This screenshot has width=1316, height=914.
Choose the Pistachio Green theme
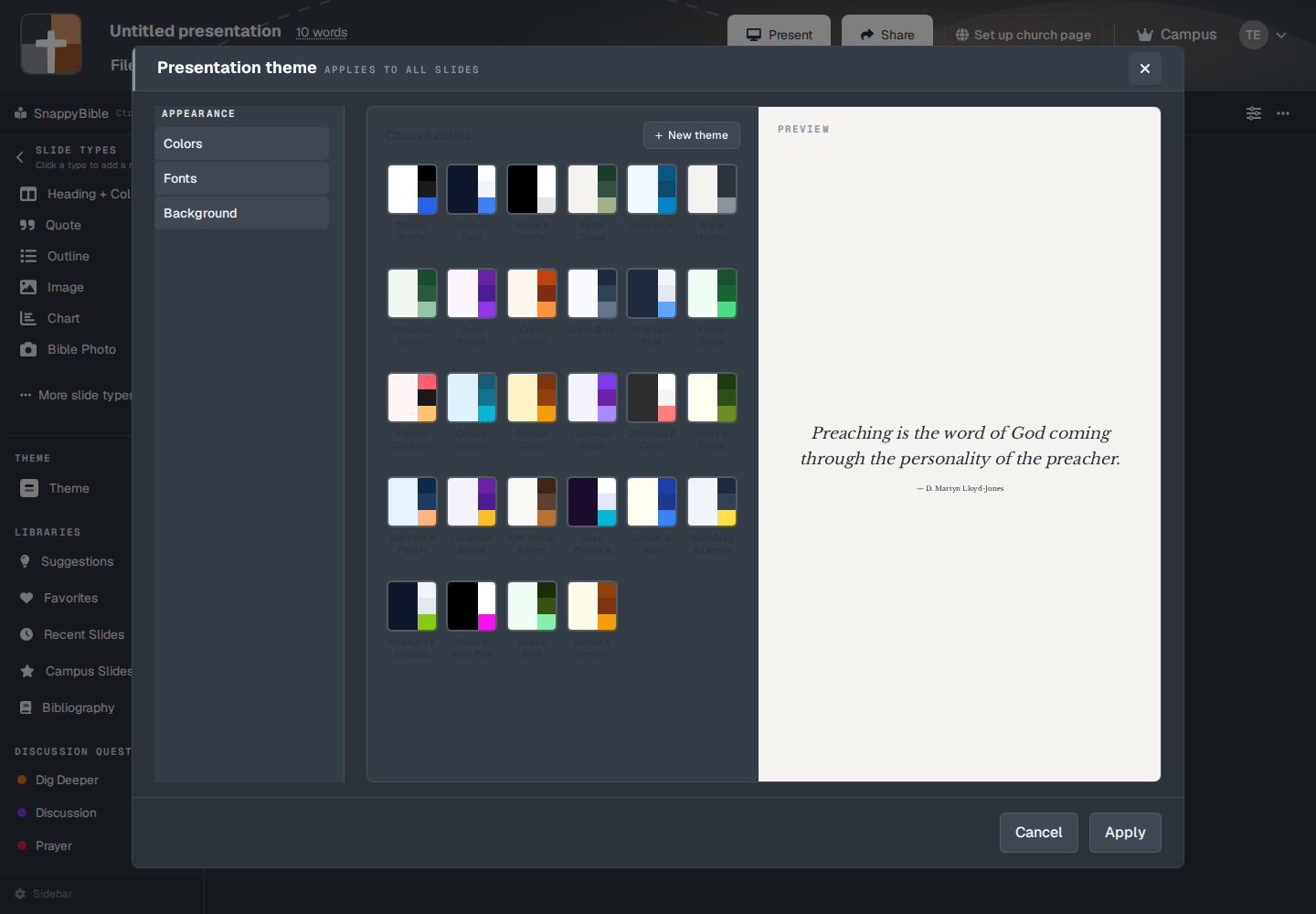click(x=412, y=293)
